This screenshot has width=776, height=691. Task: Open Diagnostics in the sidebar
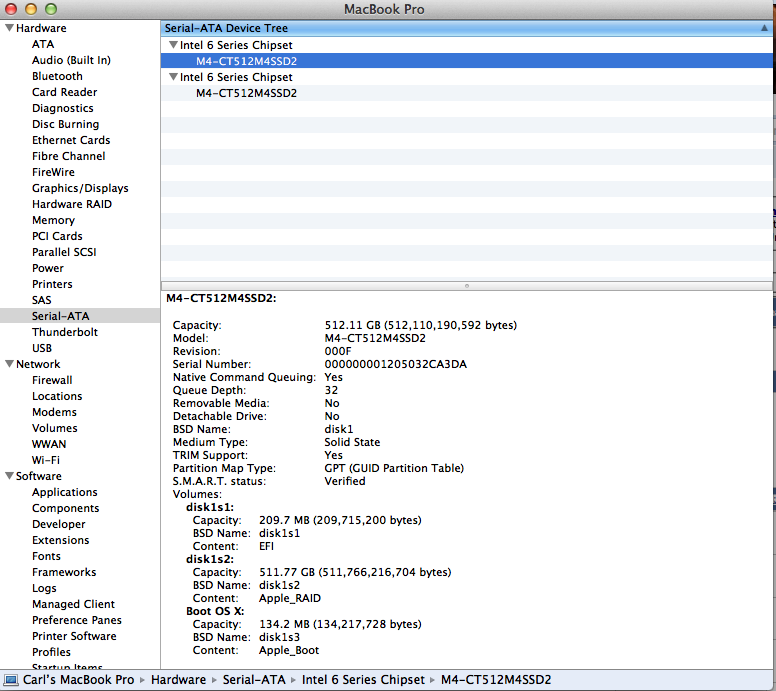tap(63, 108)
